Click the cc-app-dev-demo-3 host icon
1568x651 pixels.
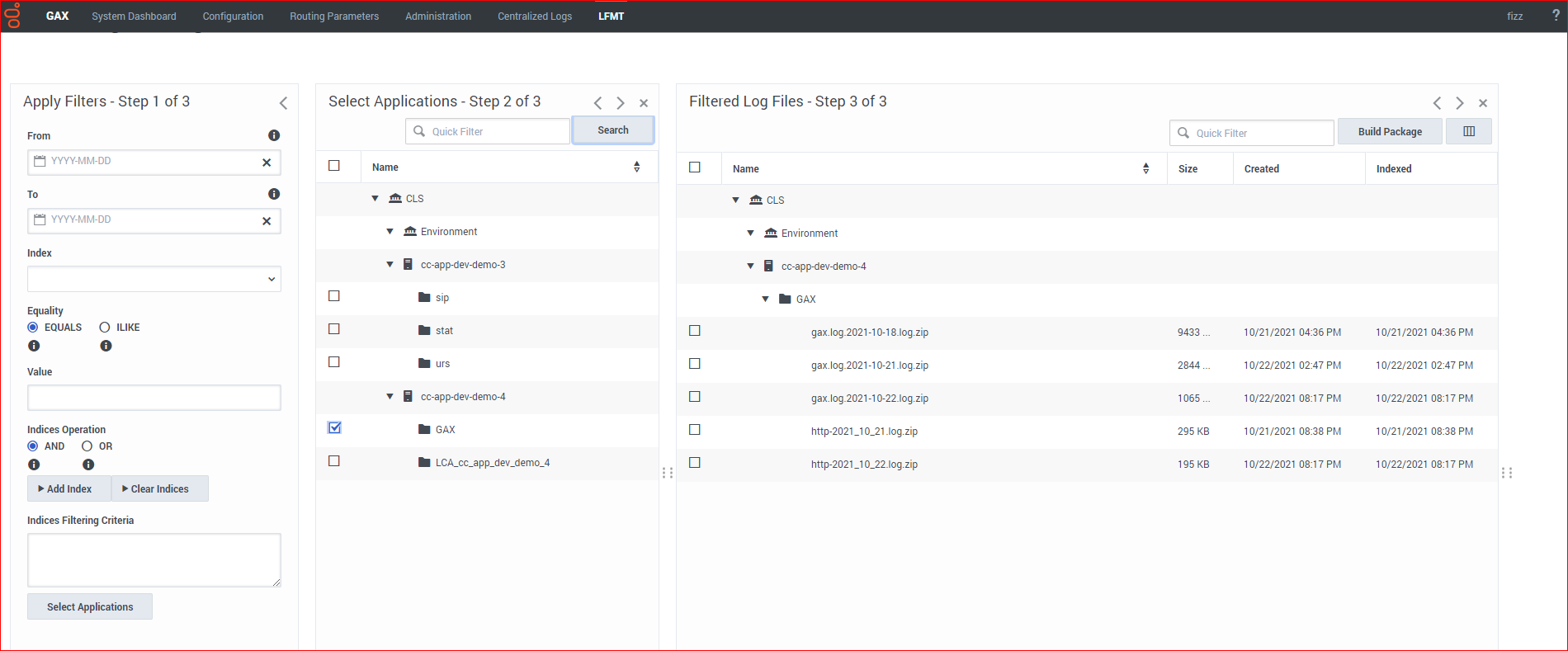(408, 264)
